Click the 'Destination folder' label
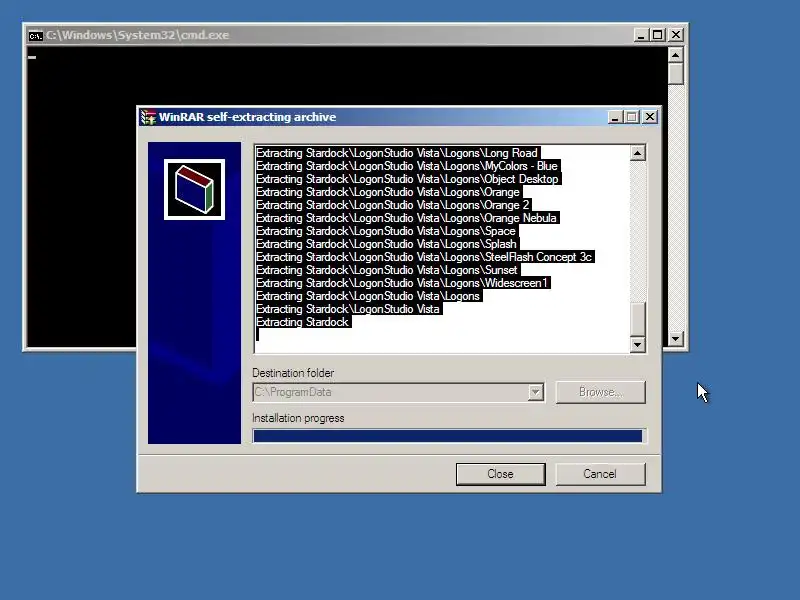Screen dimensions: 800x600 pyautogui.click(x=293, y=373)
